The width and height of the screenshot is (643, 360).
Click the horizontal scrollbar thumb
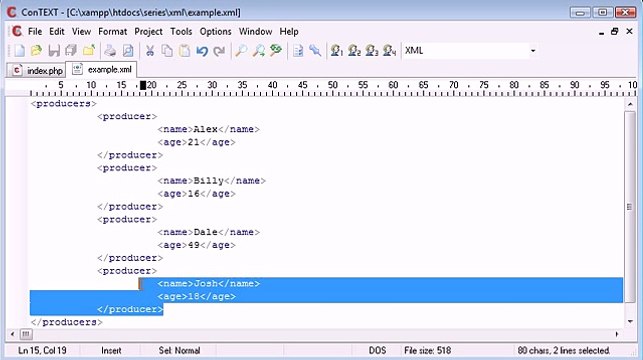26,334
